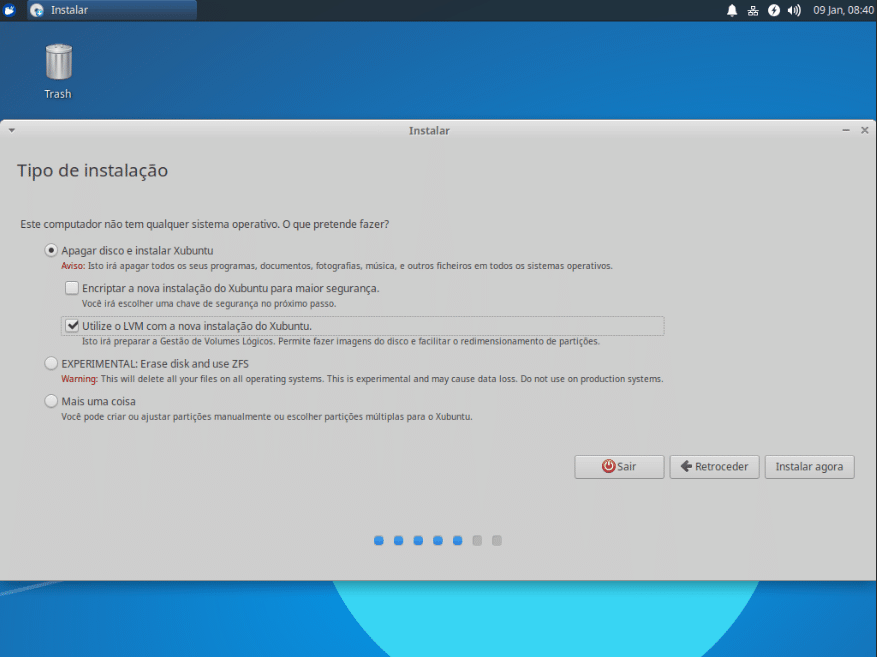
Task: Click the Retroceder button
Action: pos(714,466)
